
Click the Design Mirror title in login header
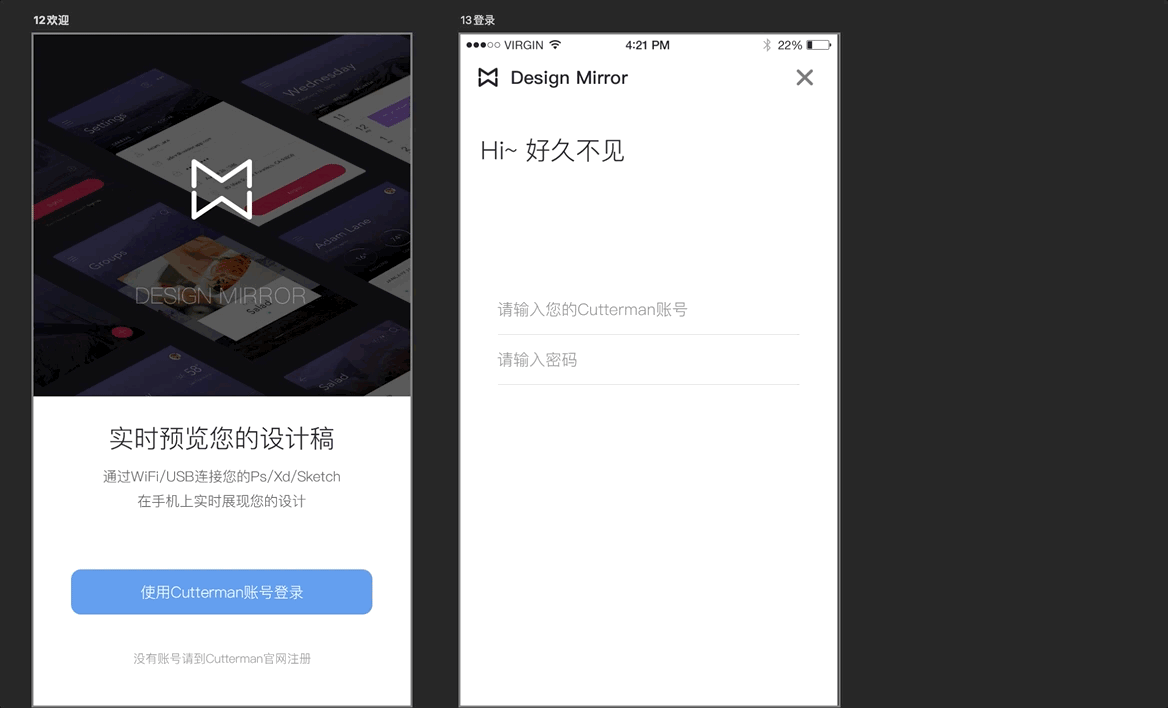click(569, 78)
